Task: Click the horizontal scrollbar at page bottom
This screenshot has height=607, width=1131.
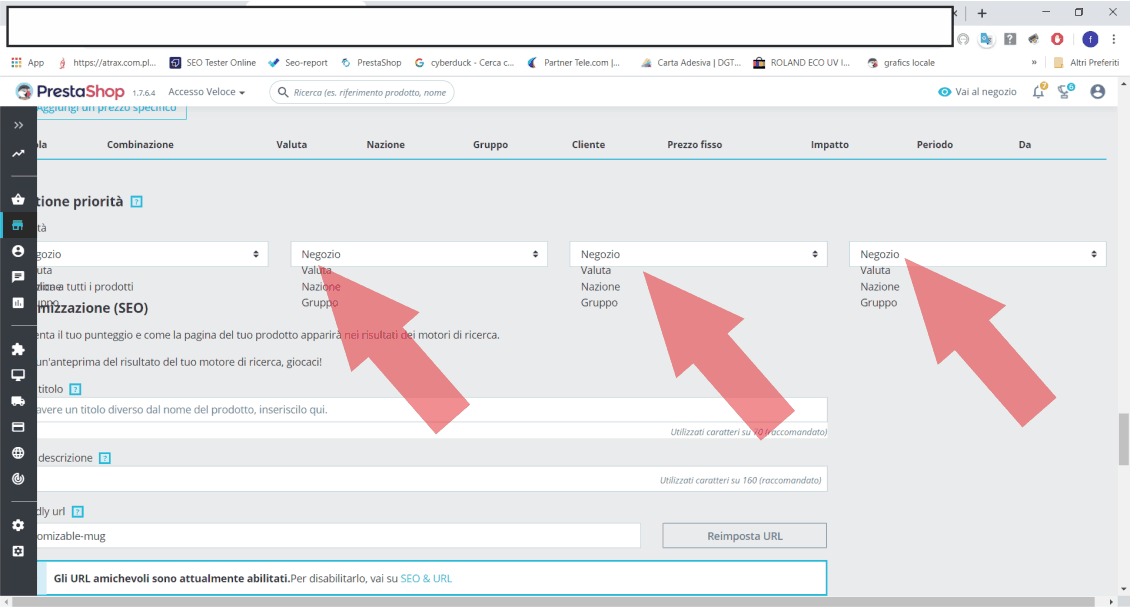Action: pos(553,601)
